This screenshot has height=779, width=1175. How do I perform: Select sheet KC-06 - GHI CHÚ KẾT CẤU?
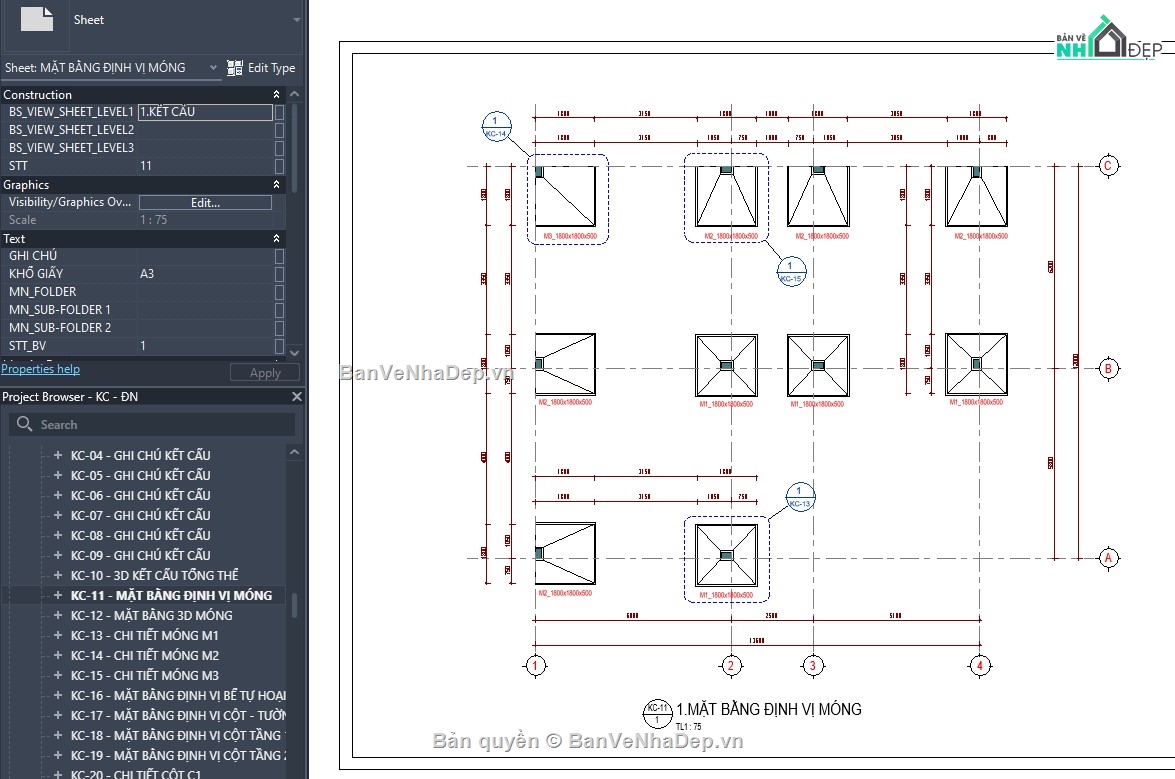(x=140, y=495)
